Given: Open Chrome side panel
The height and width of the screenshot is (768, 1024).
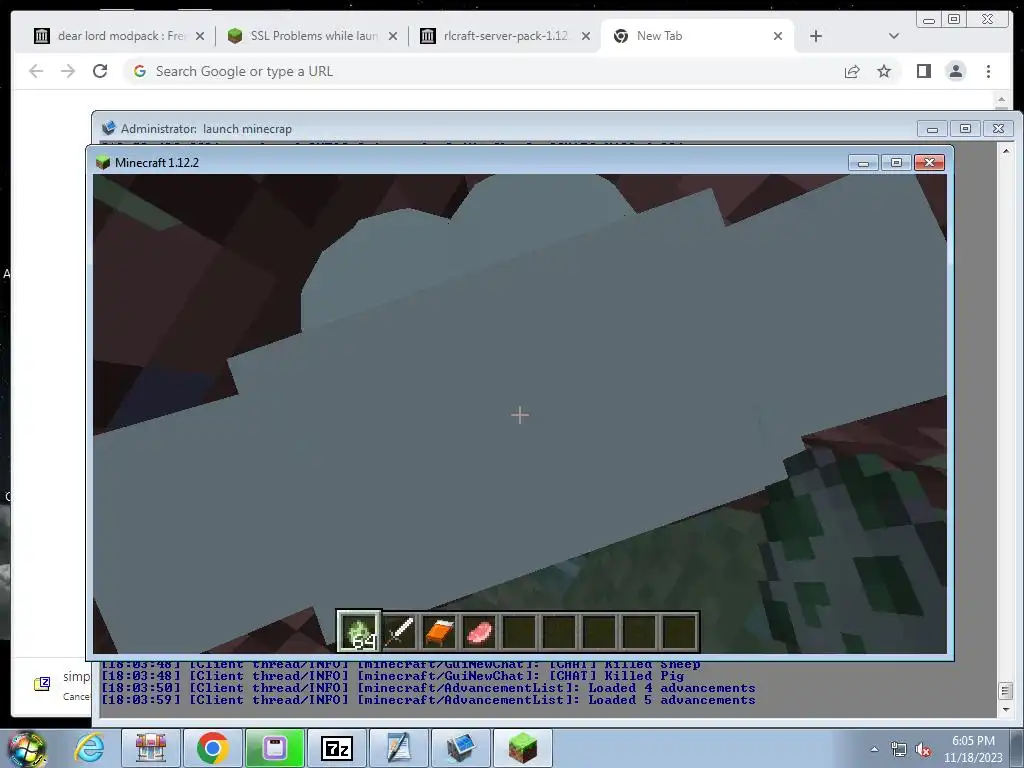Looking at the screenshot, I should [x=923, y=71].
